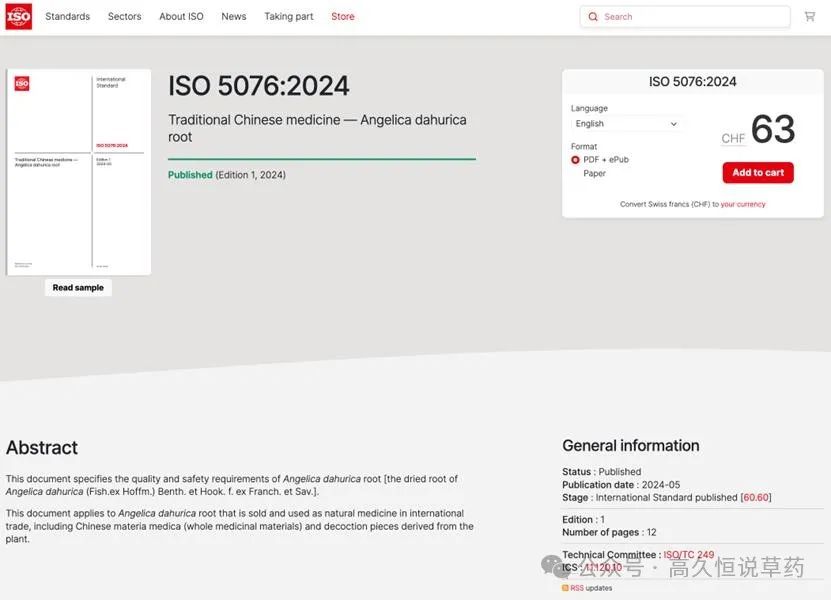Click the 'Number of pages : 12' text
The width and height of the screenshot is (831, 600).
pos(609,532)
